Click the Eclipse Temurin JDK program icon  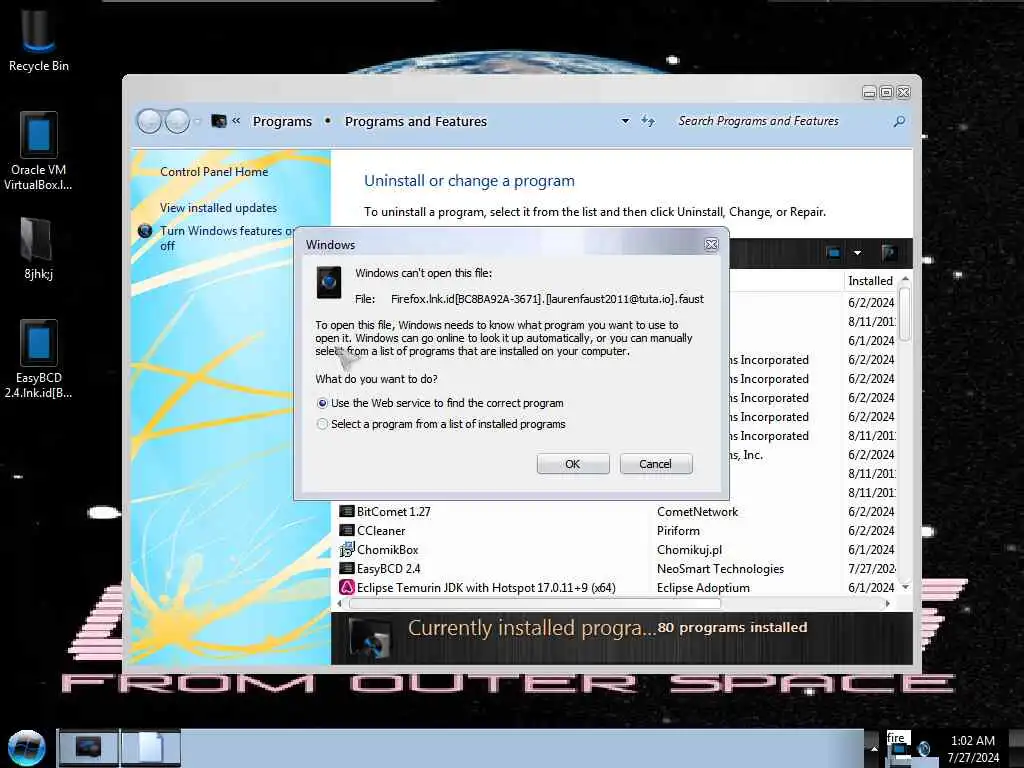pyautogui.click(x=347, y=587)
